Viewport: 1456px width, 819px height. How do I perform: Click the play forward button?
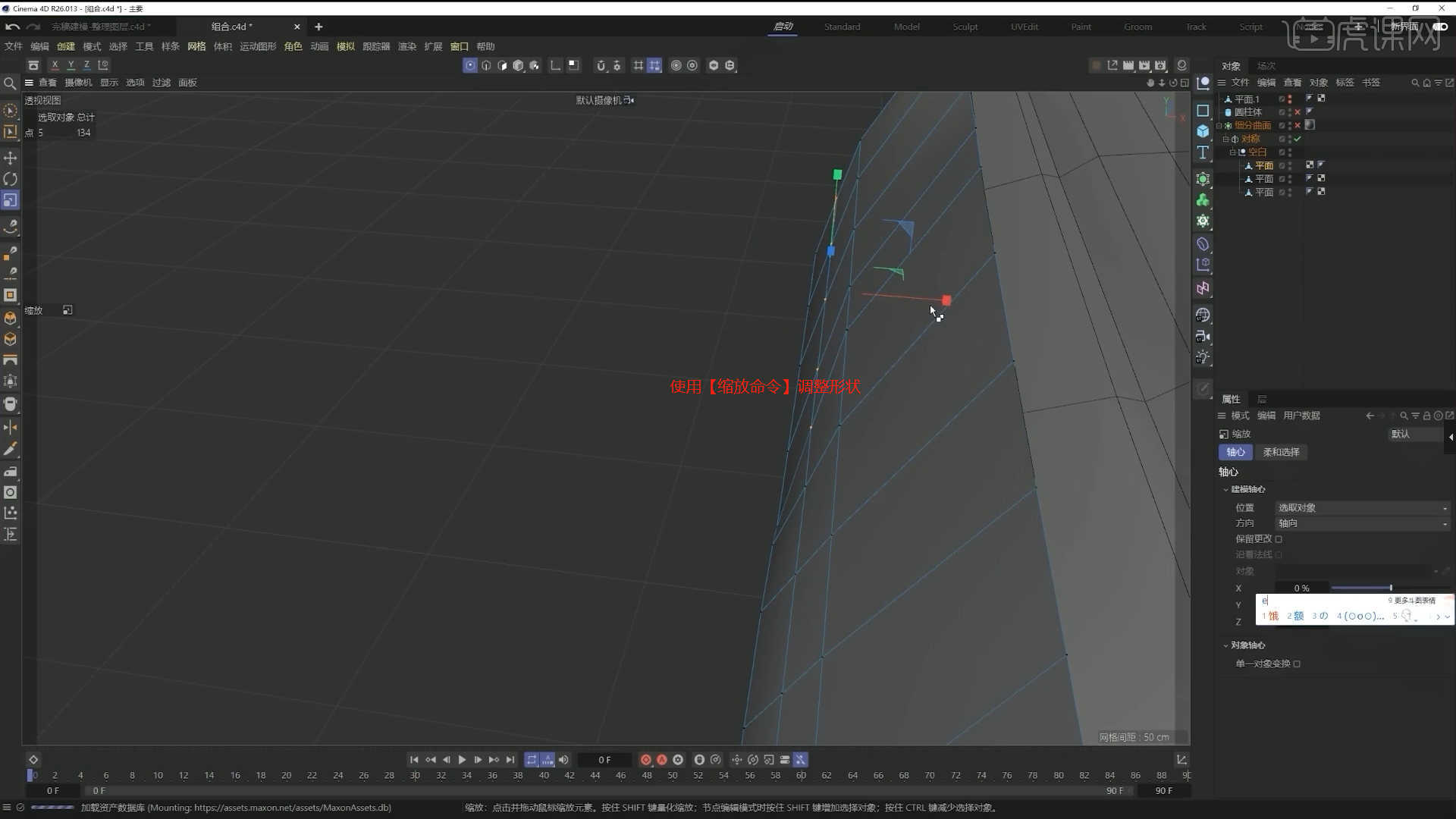tap(462, 760)
